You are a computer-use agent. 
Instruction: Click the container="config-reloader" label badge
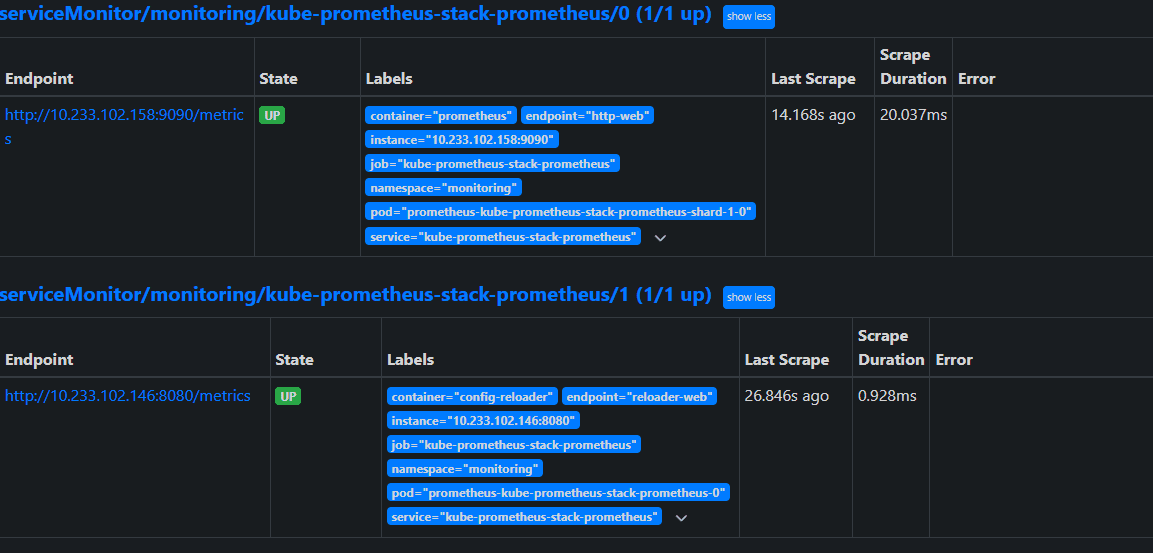click(472, 397)
